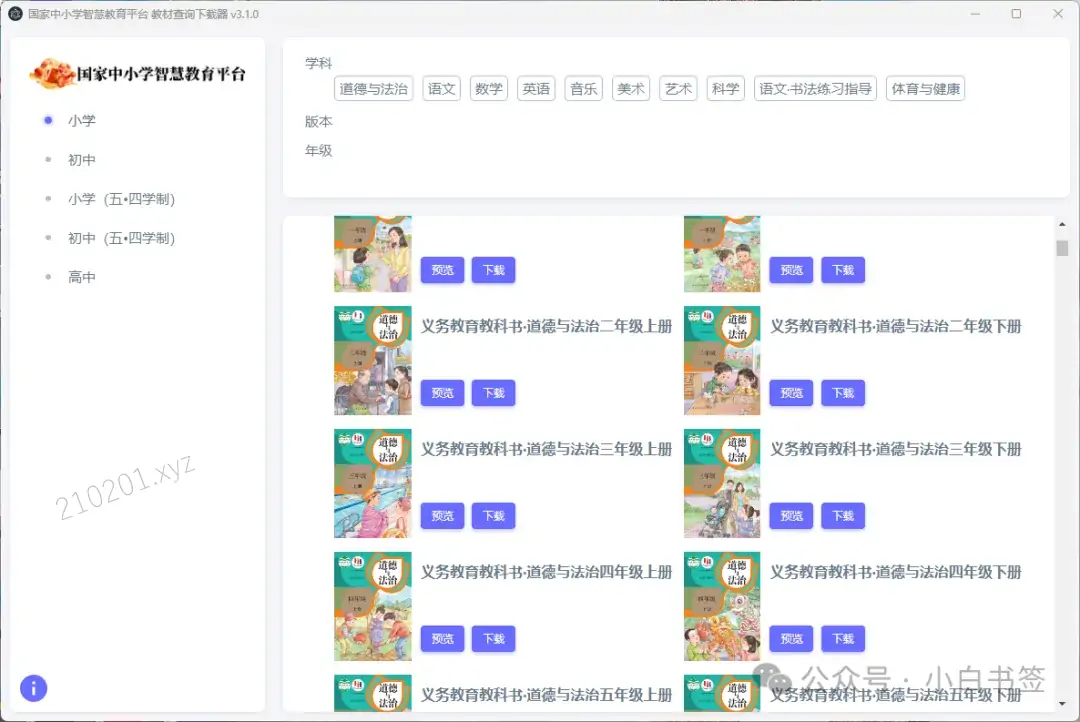Filter by subject 道德与法治

click(x=373, y=88)
